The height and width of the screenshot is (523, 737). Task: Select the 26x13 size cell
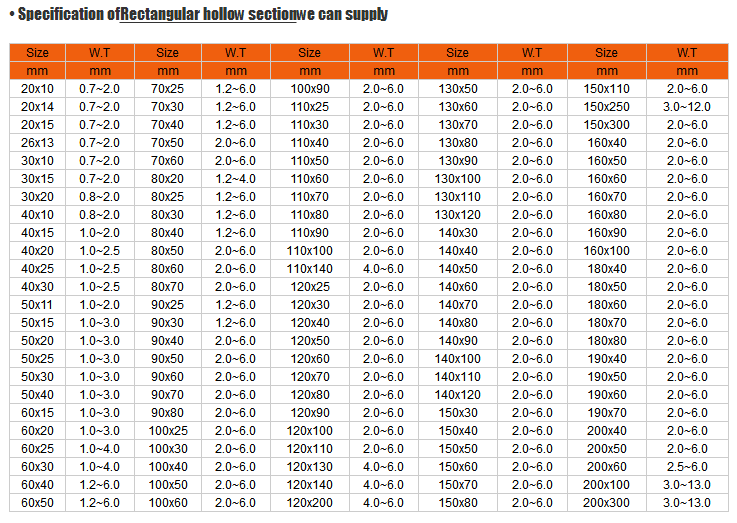click(x=38, y=143)
